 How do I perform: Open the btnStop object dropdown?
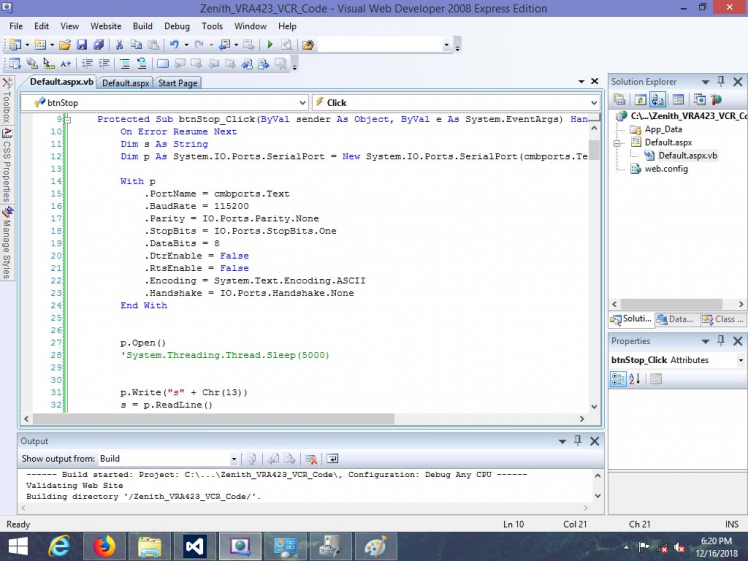pos(302,102)
